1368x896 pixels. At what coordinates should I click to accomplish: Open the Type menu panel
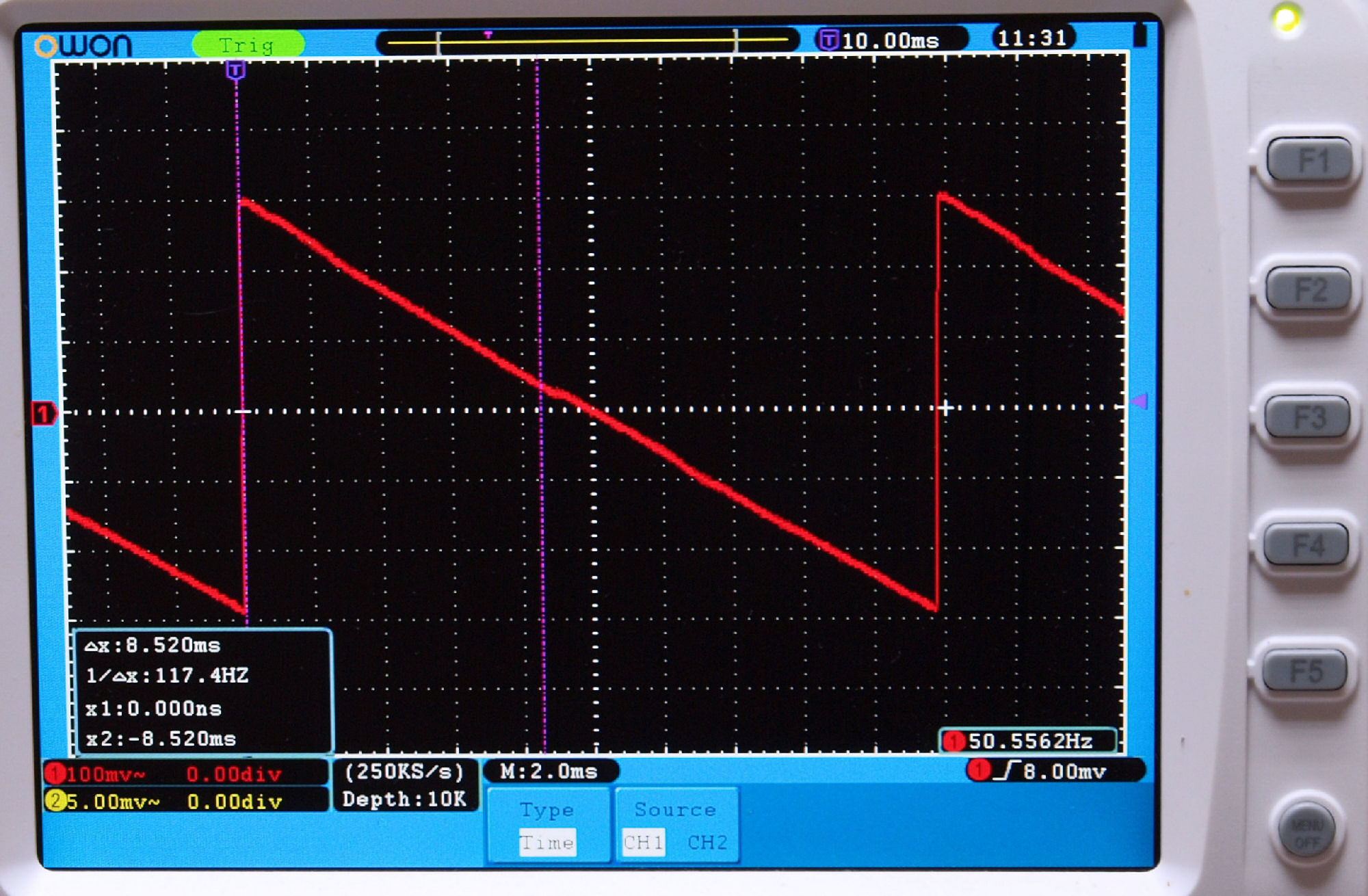coord(547,810)
